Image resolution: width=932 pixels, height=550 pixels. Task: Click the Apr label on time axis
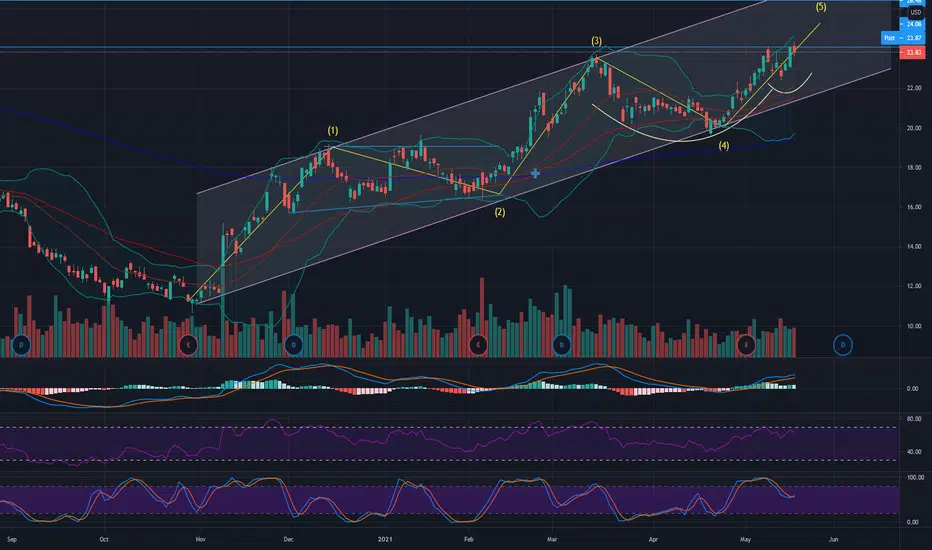pyautogui.click(x=653, y=540)
